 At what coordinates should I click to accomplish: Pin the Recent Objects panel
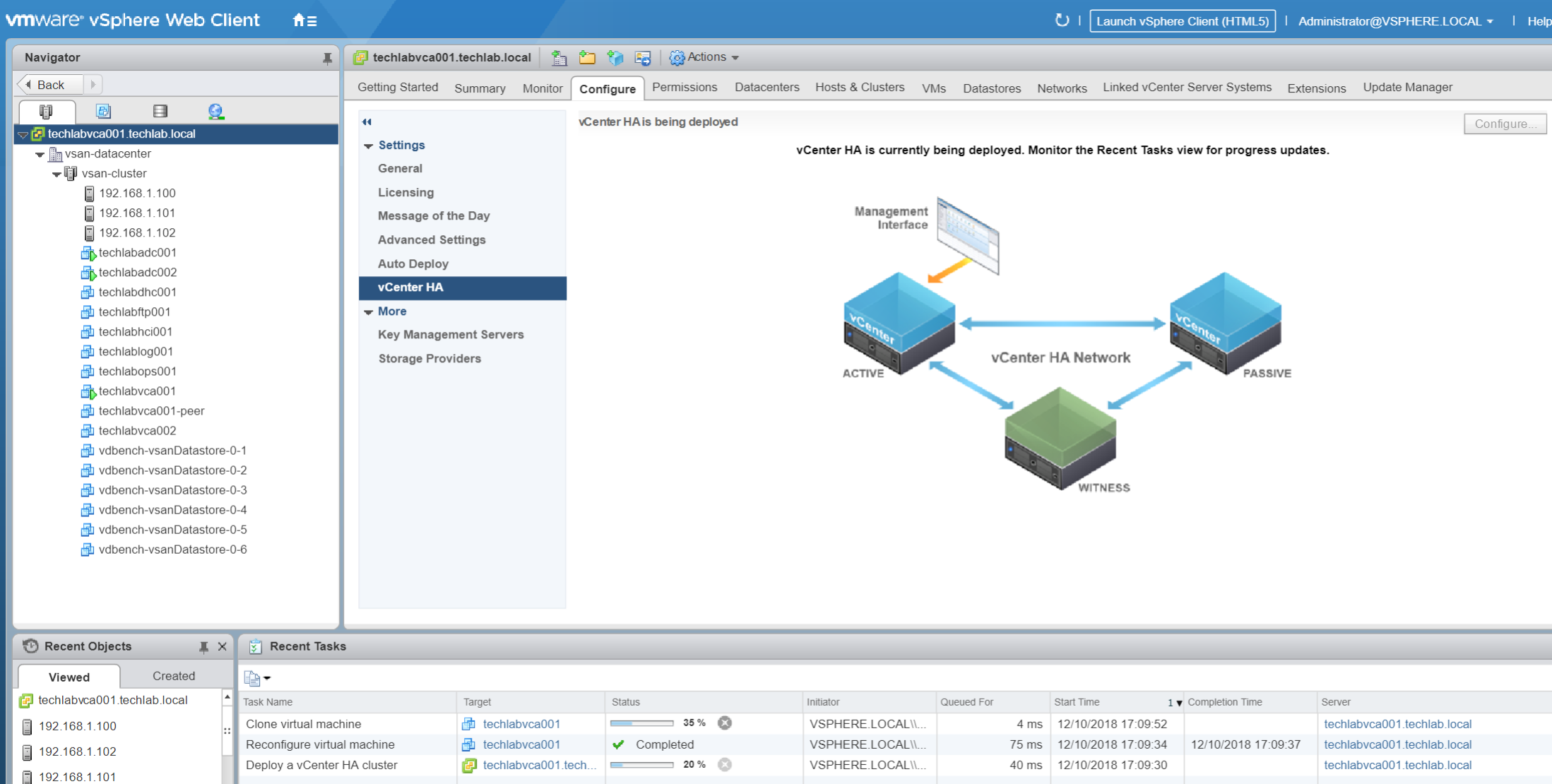click(203, 646)
